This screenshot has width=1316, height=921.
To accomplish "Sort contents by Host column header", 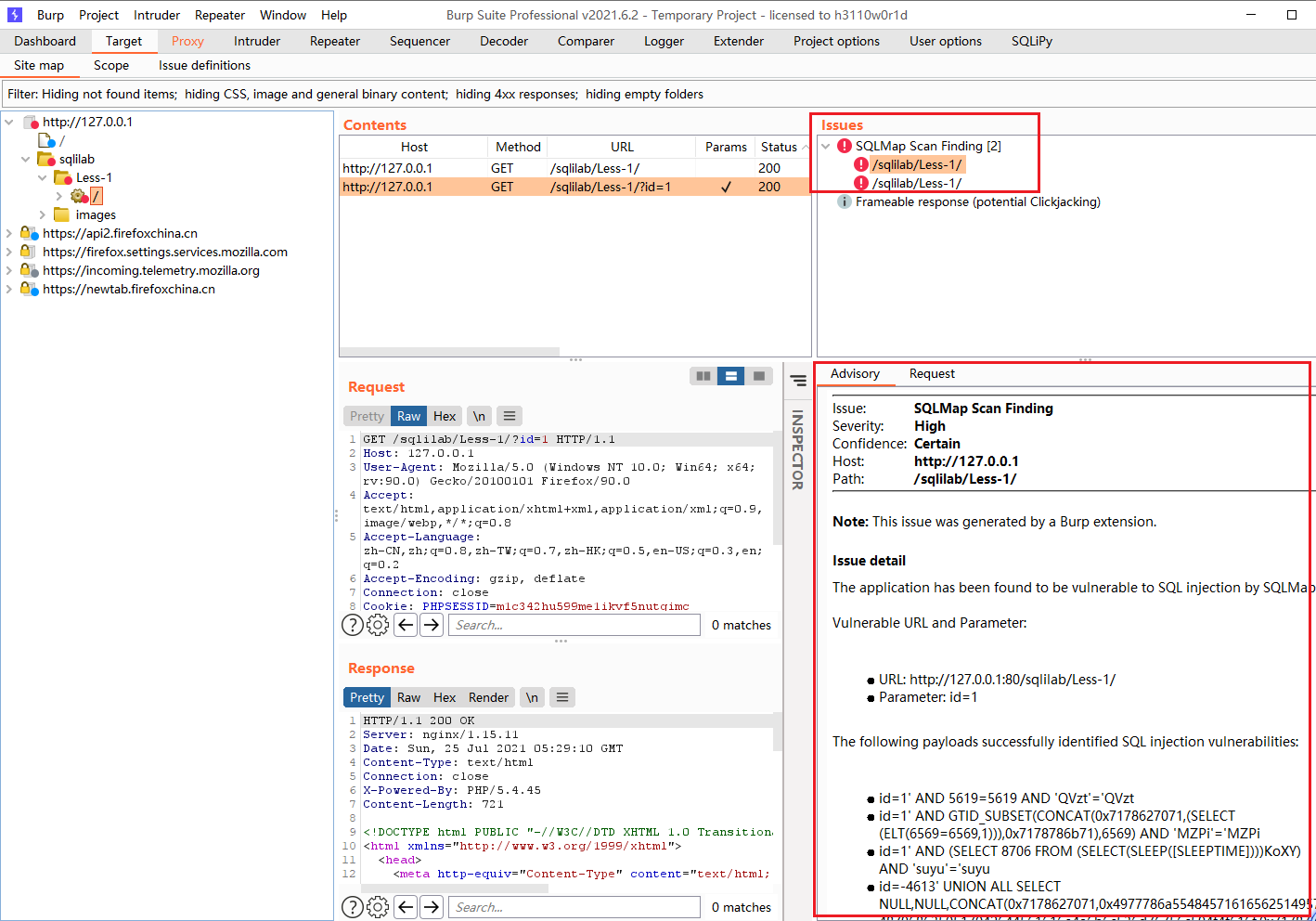I will tap(414, 147).
